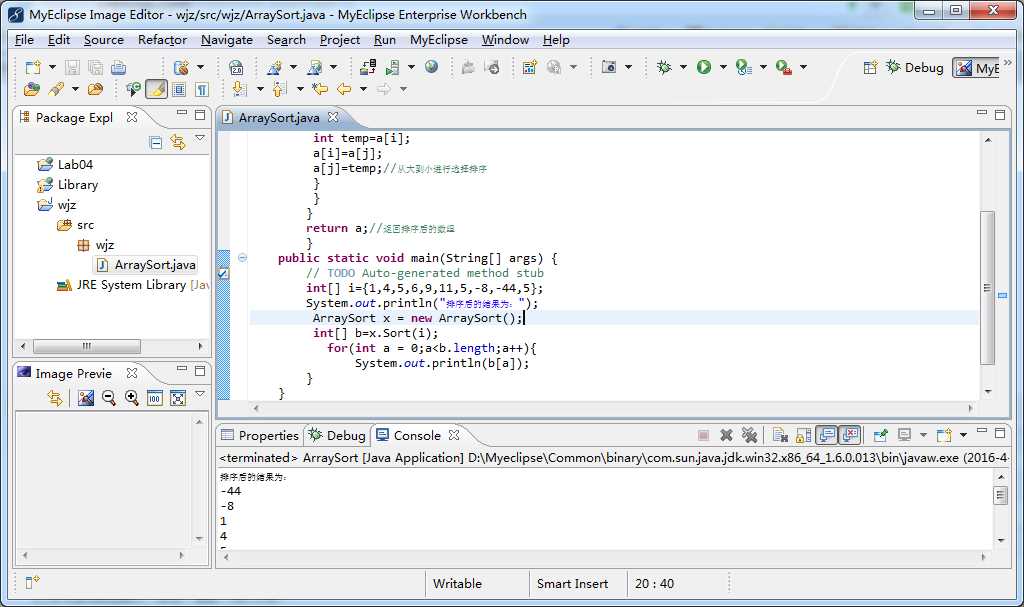Toggle Mark Occurrences highlighter button
The height and width of the screenshot is (607, 1024).
pos(156,89)
